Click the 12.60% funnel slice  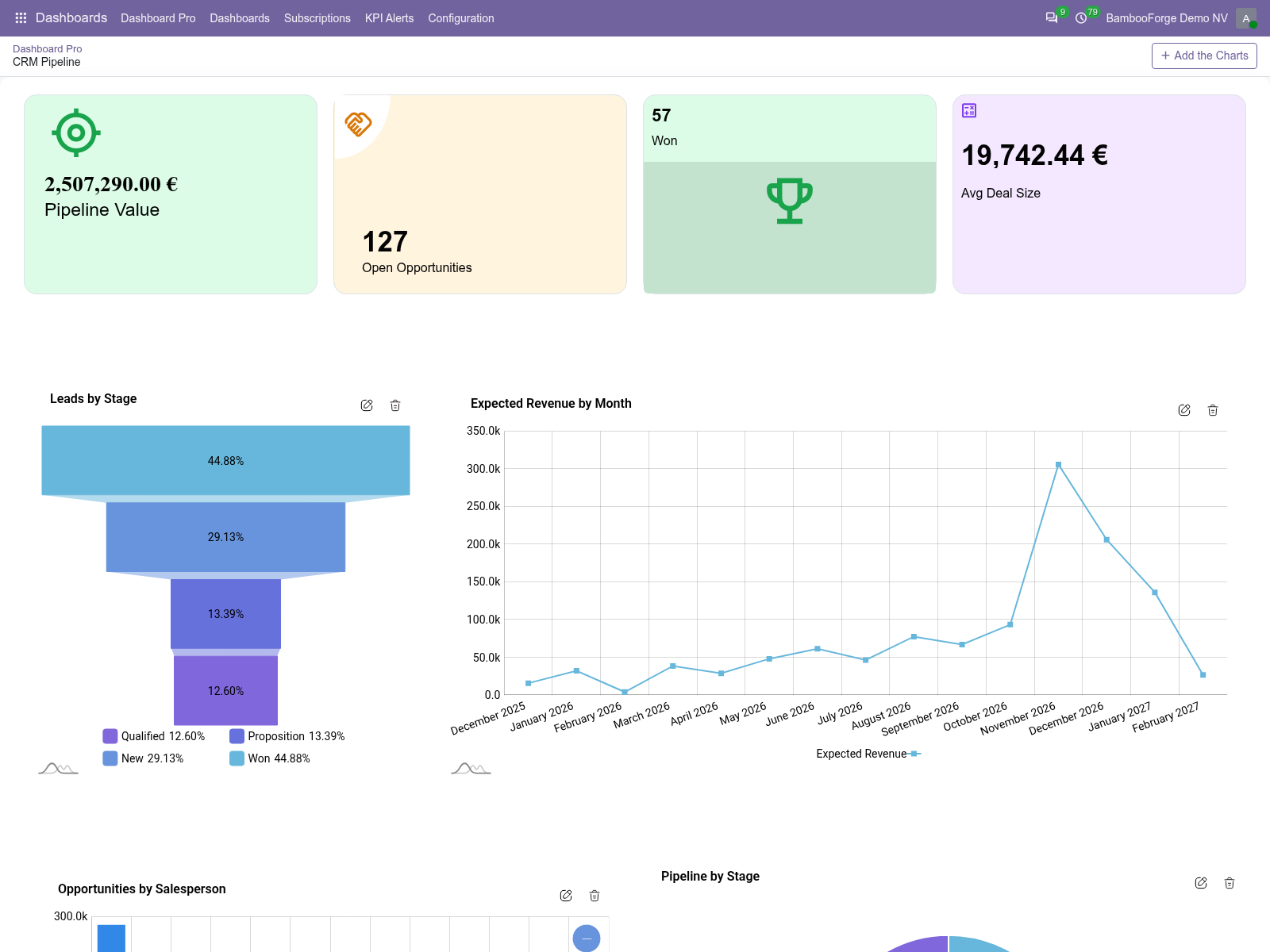click(x=225, y=691)
